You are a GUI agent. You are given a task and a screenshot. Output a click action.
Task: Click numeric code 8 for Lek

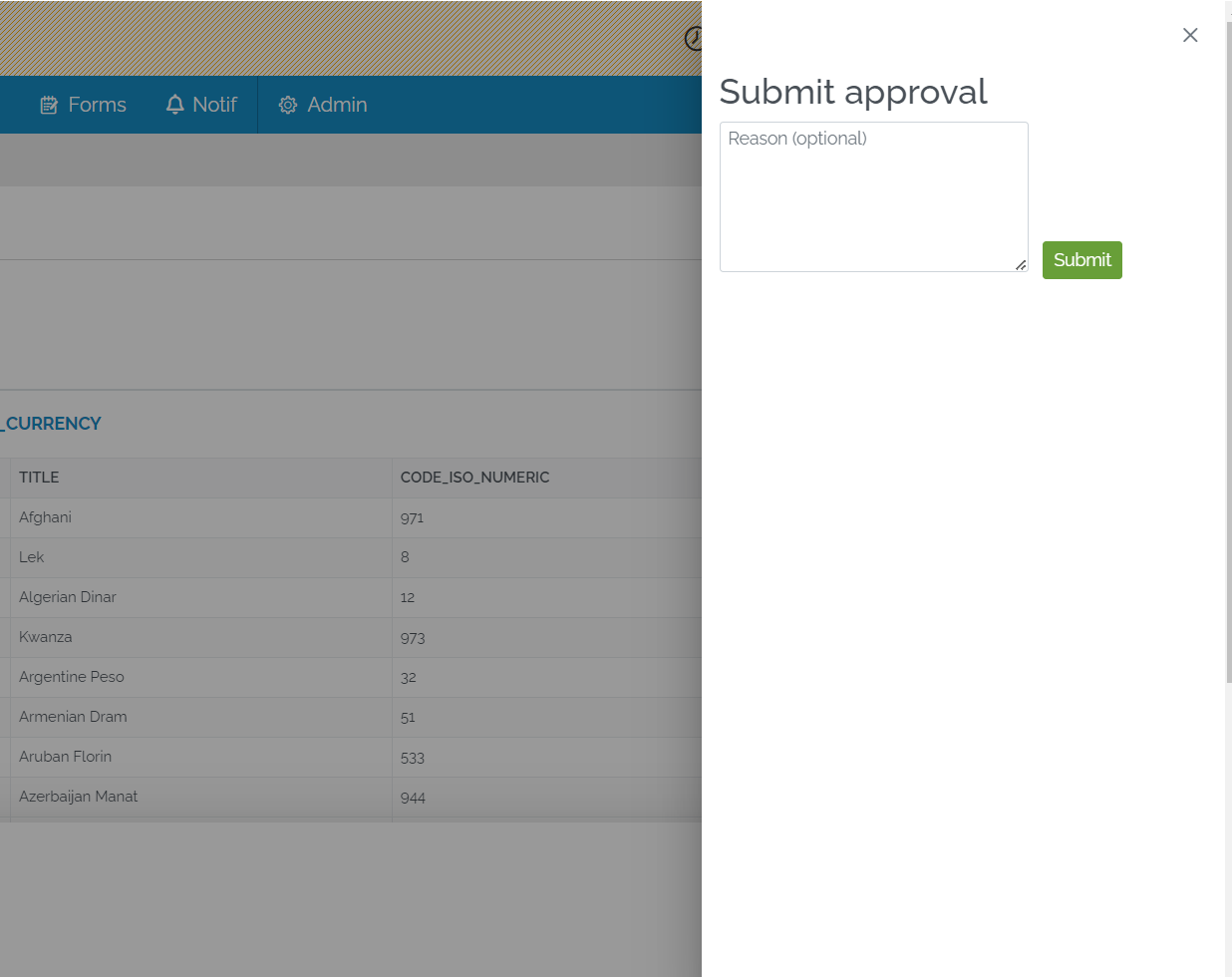pyautogui.click(x=405, y=557)
